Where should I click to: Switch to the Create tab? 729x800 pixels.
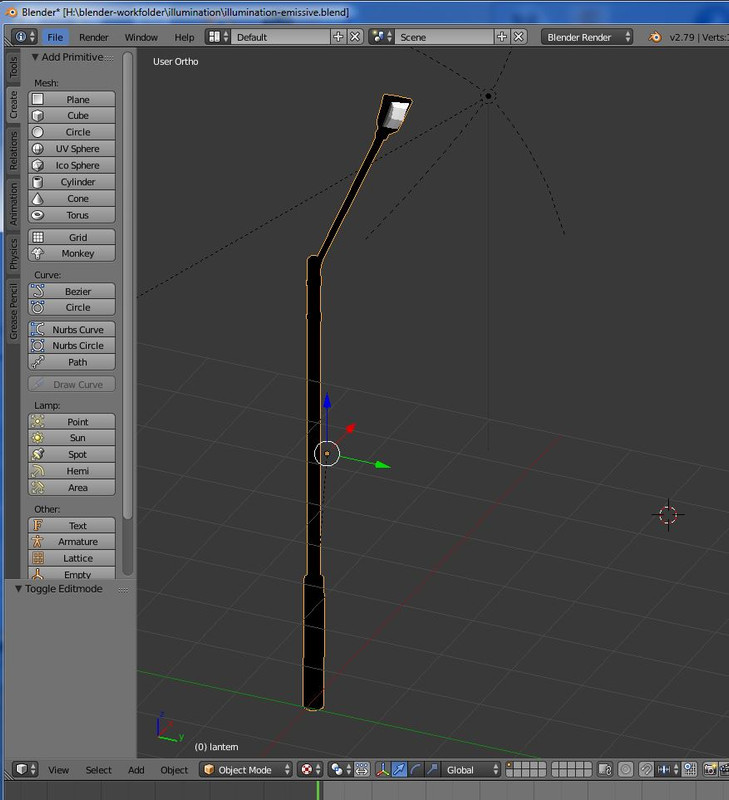click(x=13, y=105)
